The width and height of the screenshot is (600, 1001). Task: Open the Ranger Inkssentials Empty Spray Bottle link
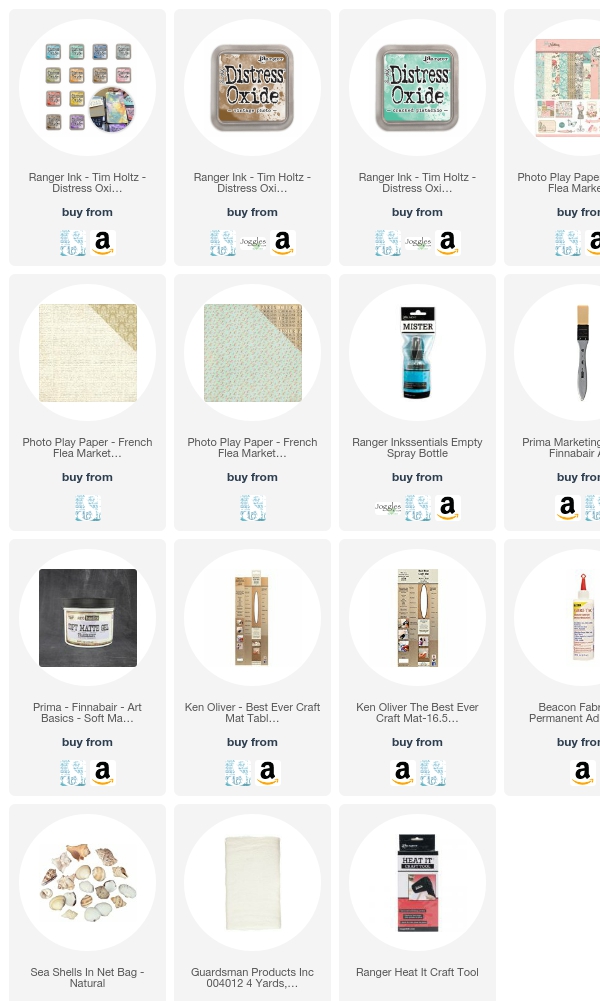coord(417,448)
